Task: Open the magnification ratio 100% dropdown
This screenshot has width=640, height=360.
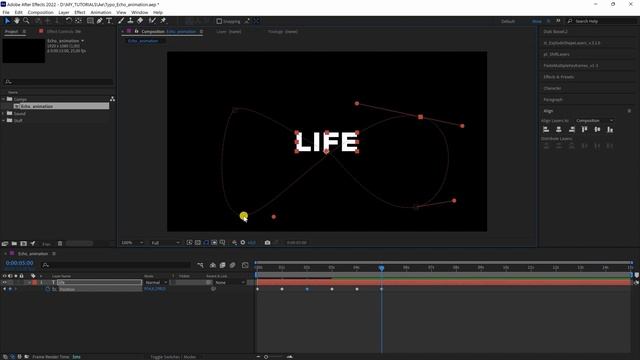Action: click(x=133, y=242)
